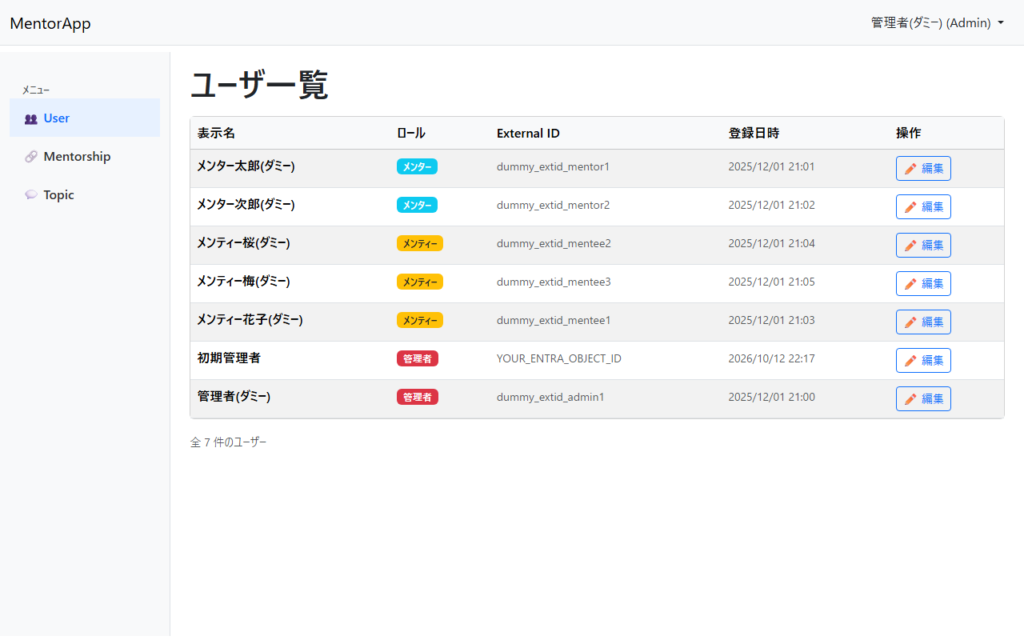
Task: Click the メンティー badge for メンティー桜(ダミー)
Action: point(420,244)
